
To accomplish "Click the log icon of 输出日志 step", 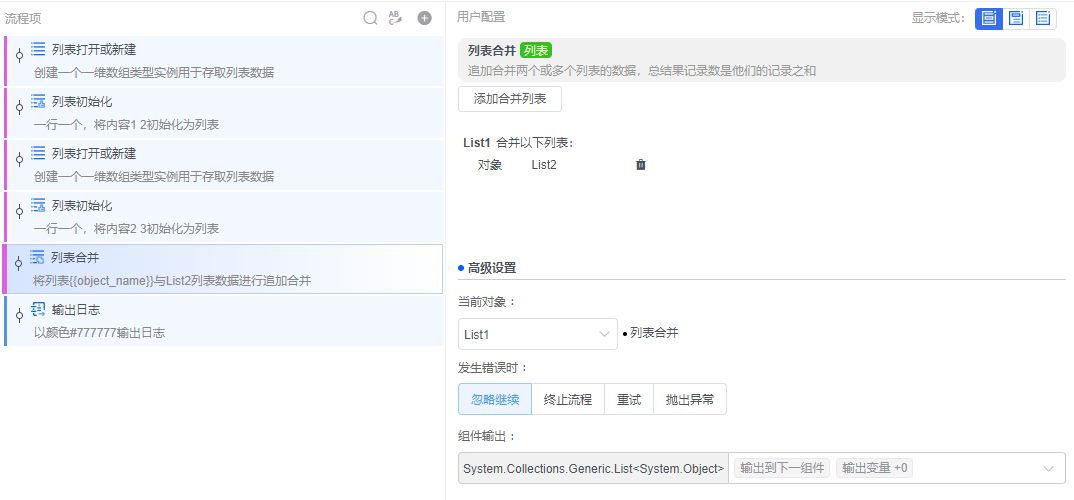I will pos(38,310).
